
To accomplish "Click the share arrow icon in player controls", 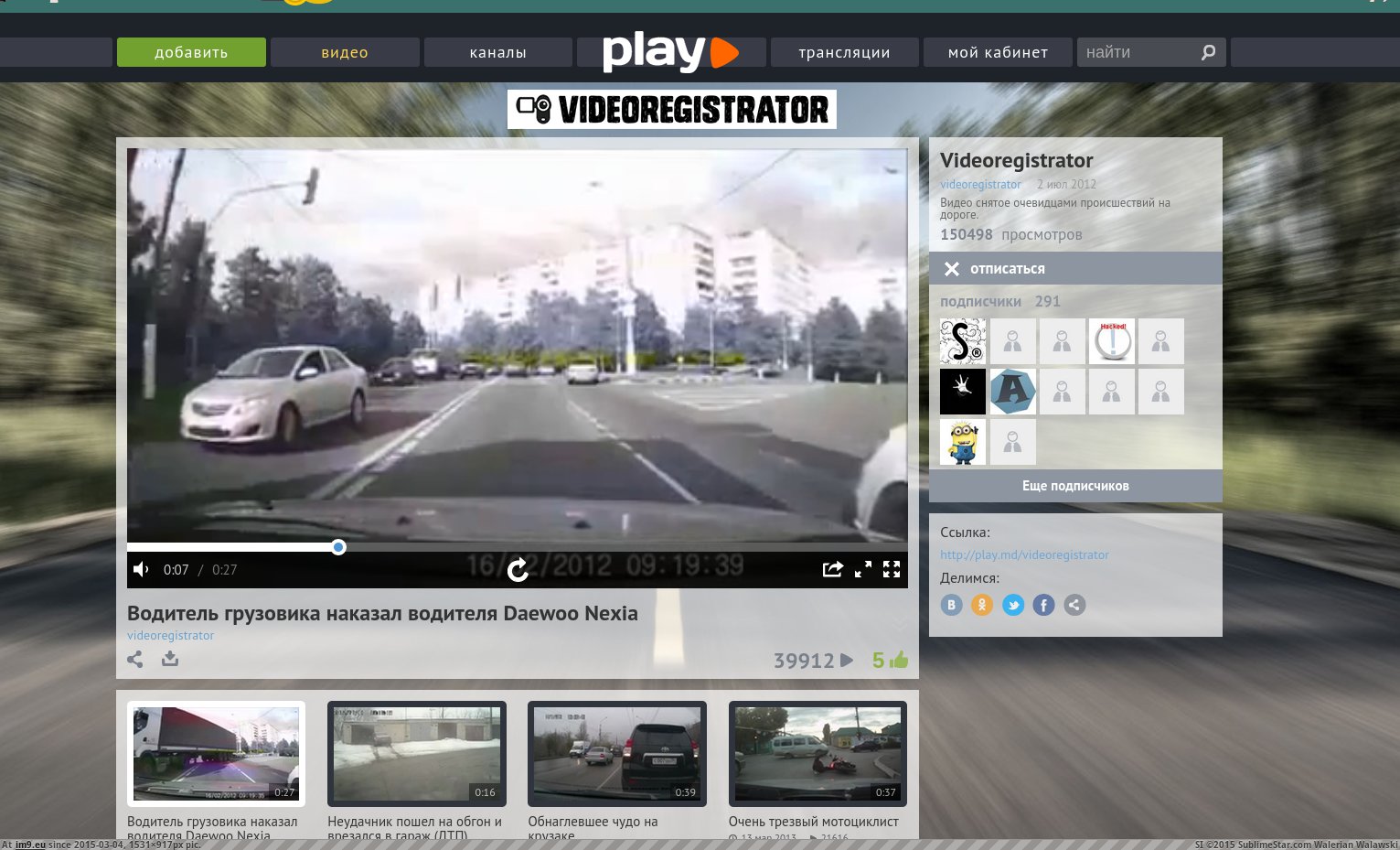I will pyautogui.click(x=832, y=570).
